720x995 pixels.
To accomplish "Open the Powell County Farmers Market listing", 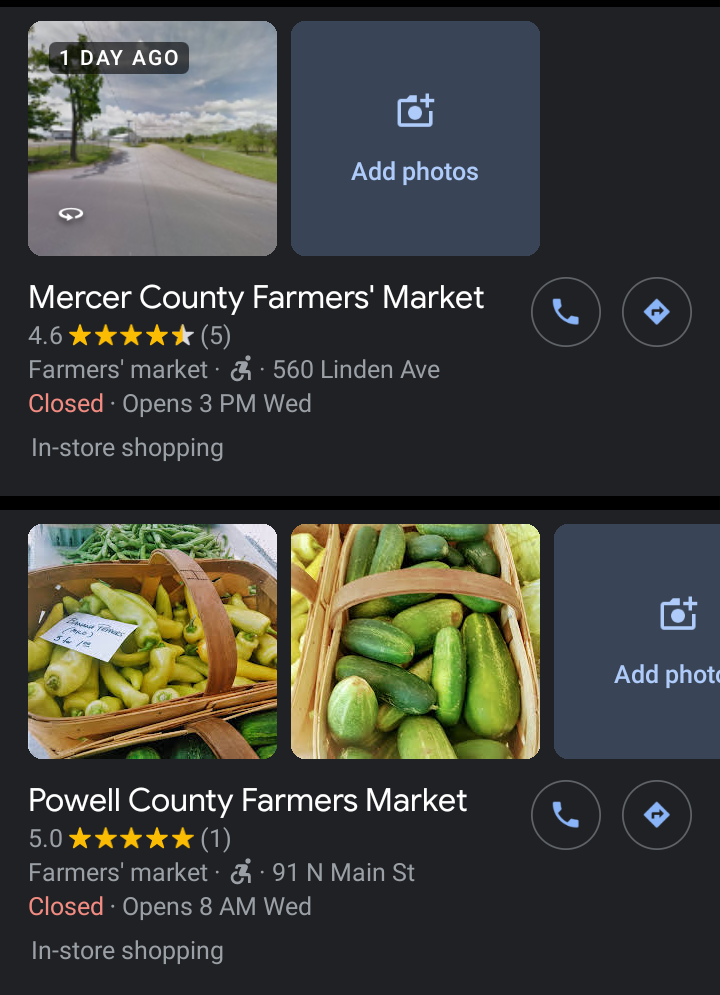I will pyautogui.click(x=247, y=801).
